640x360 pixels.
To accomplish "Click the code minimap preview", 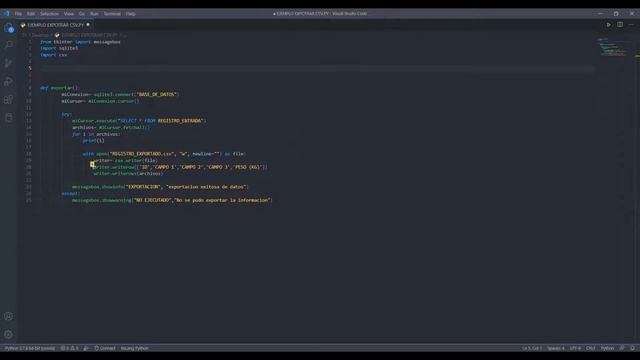I will [612, 47].
